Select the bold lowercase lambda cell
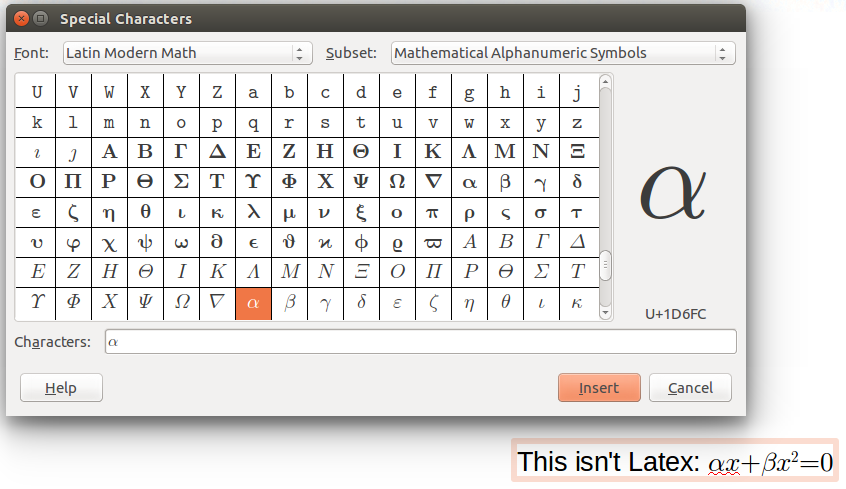The image size is (846, 489). (x=253, y=212)
